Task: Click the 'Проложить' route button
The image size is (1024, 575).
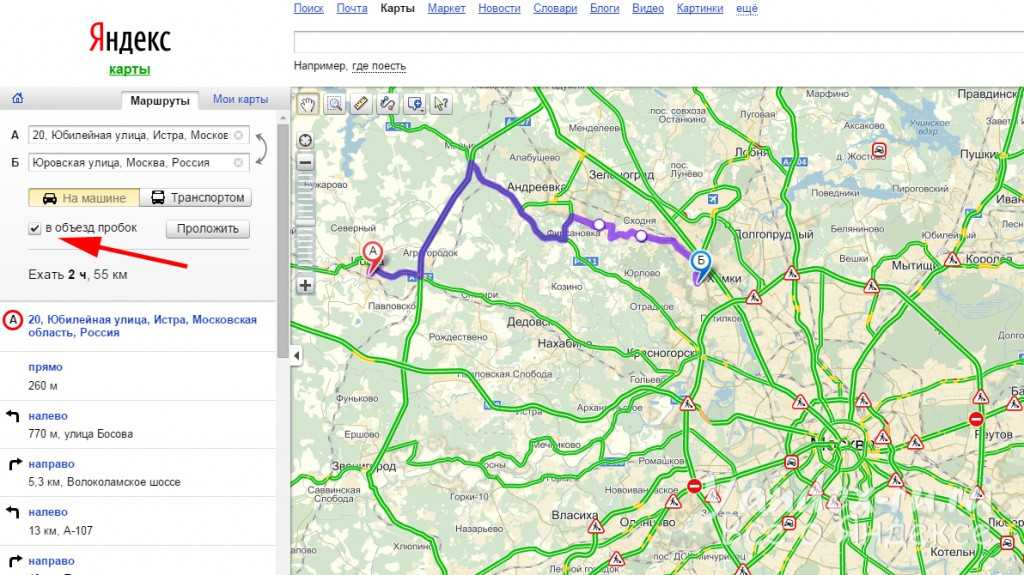Action: pos(208,229)
